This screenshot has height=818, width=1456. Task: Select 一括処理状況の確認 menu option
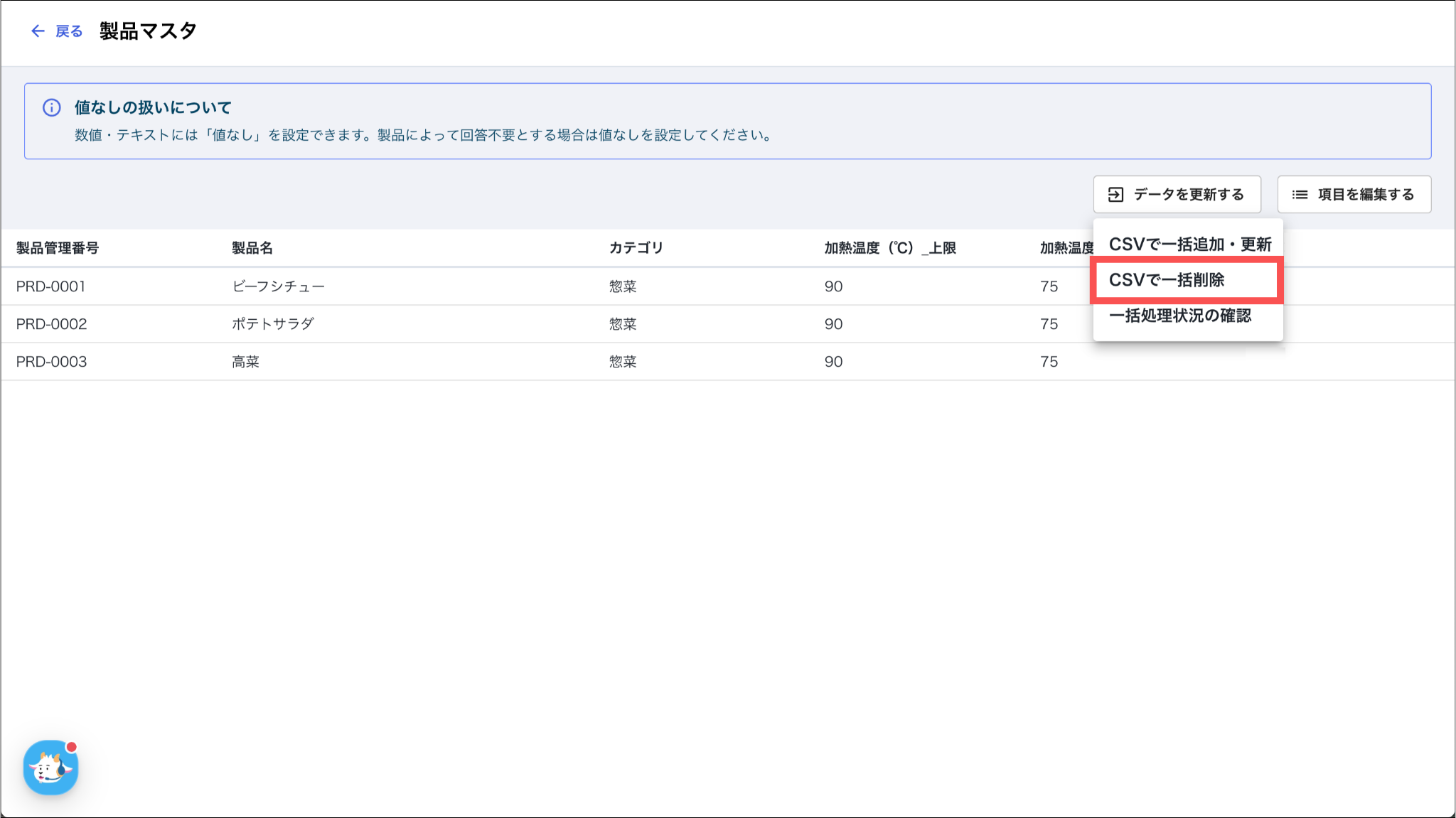[1180, 316]
